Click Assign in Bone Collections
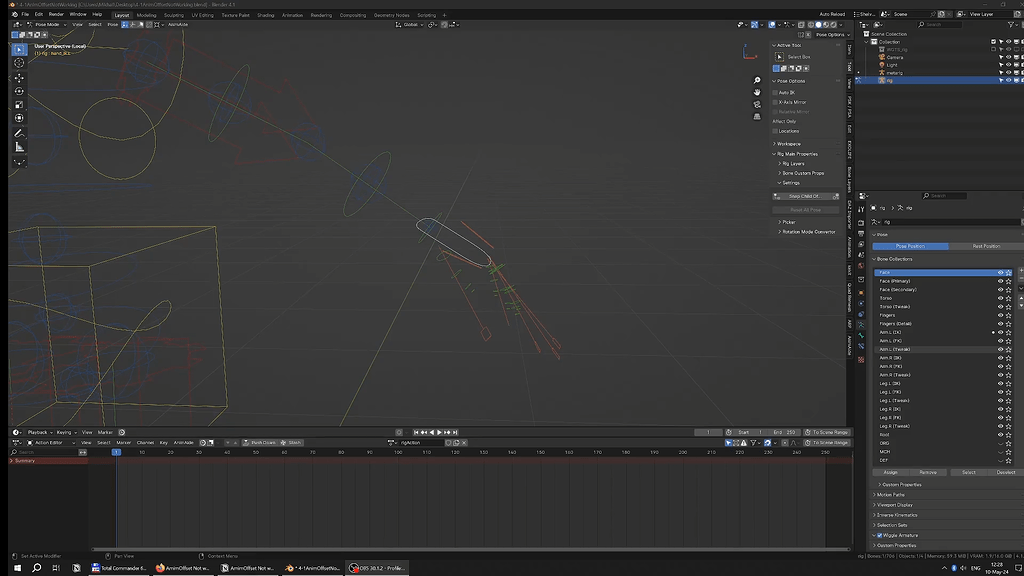The height and width of the screenshot is (576, 1024). [891, 472]
